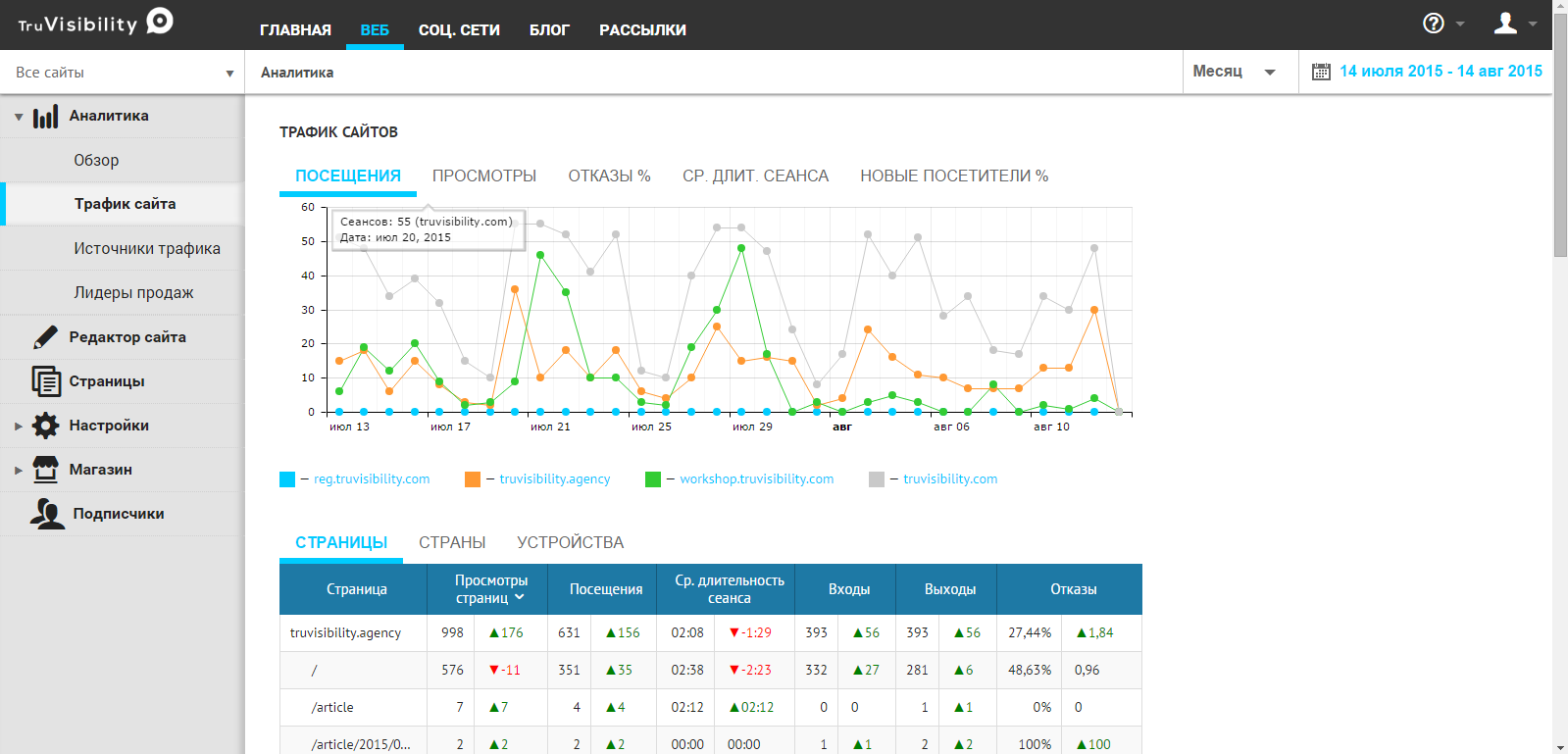The image size is (1568, 754).
Task: Click the truvisibility.agency legend link
Action: point(555,479)
